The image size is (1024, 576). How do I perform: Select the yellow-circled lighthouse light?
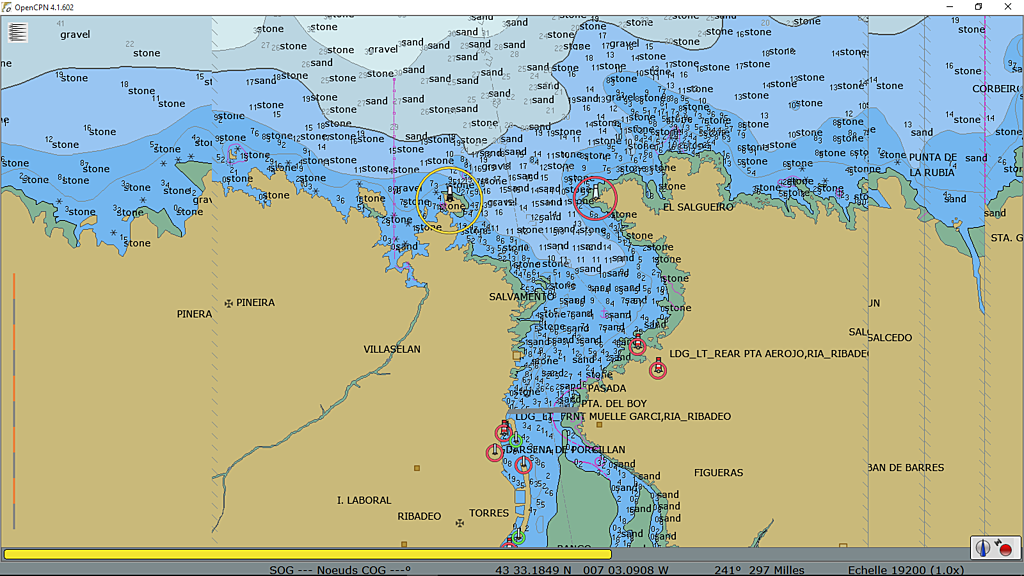point(450,197)
